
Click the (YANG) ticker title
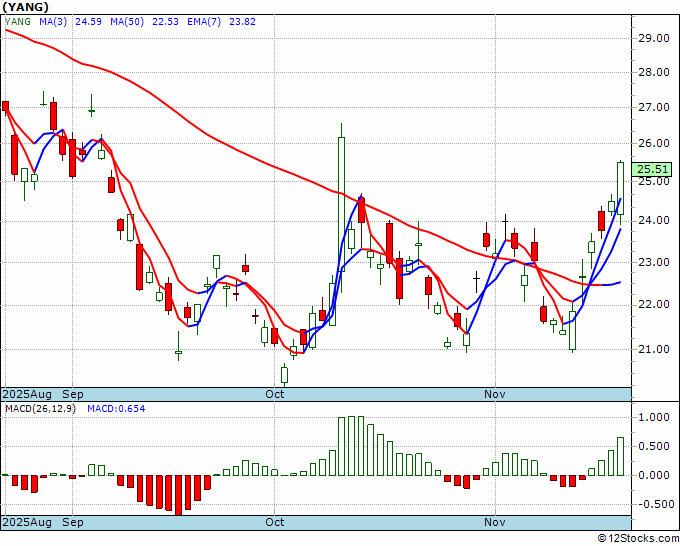23,6
